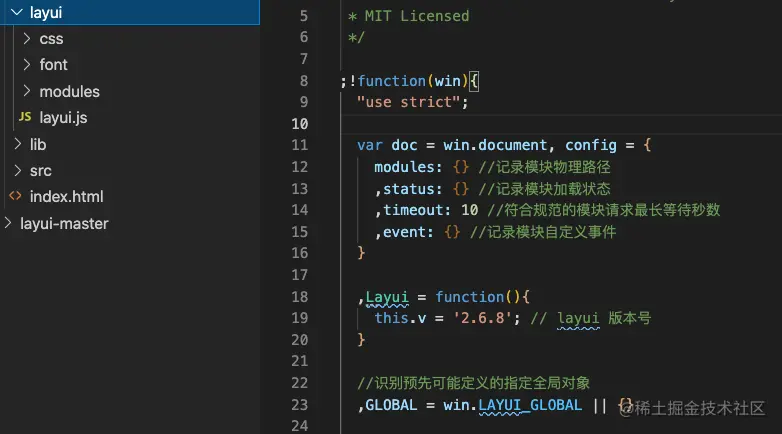
Task: Select the lib folder name
Action: 38,144
